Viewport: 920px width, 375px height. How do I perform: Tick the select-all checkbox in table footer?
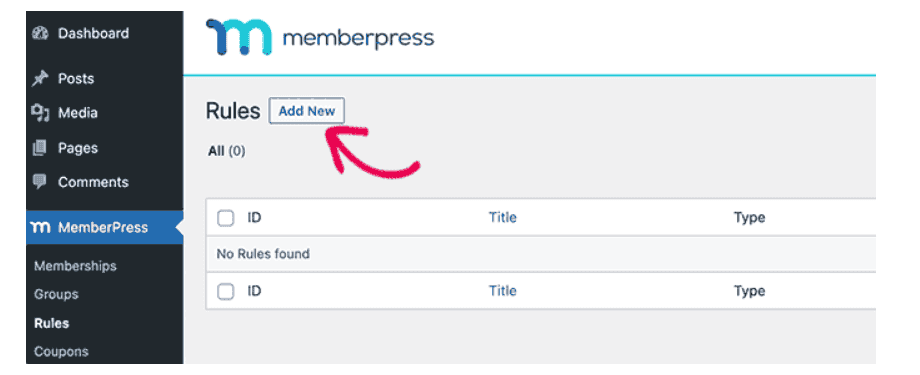[x=226, y=292]
